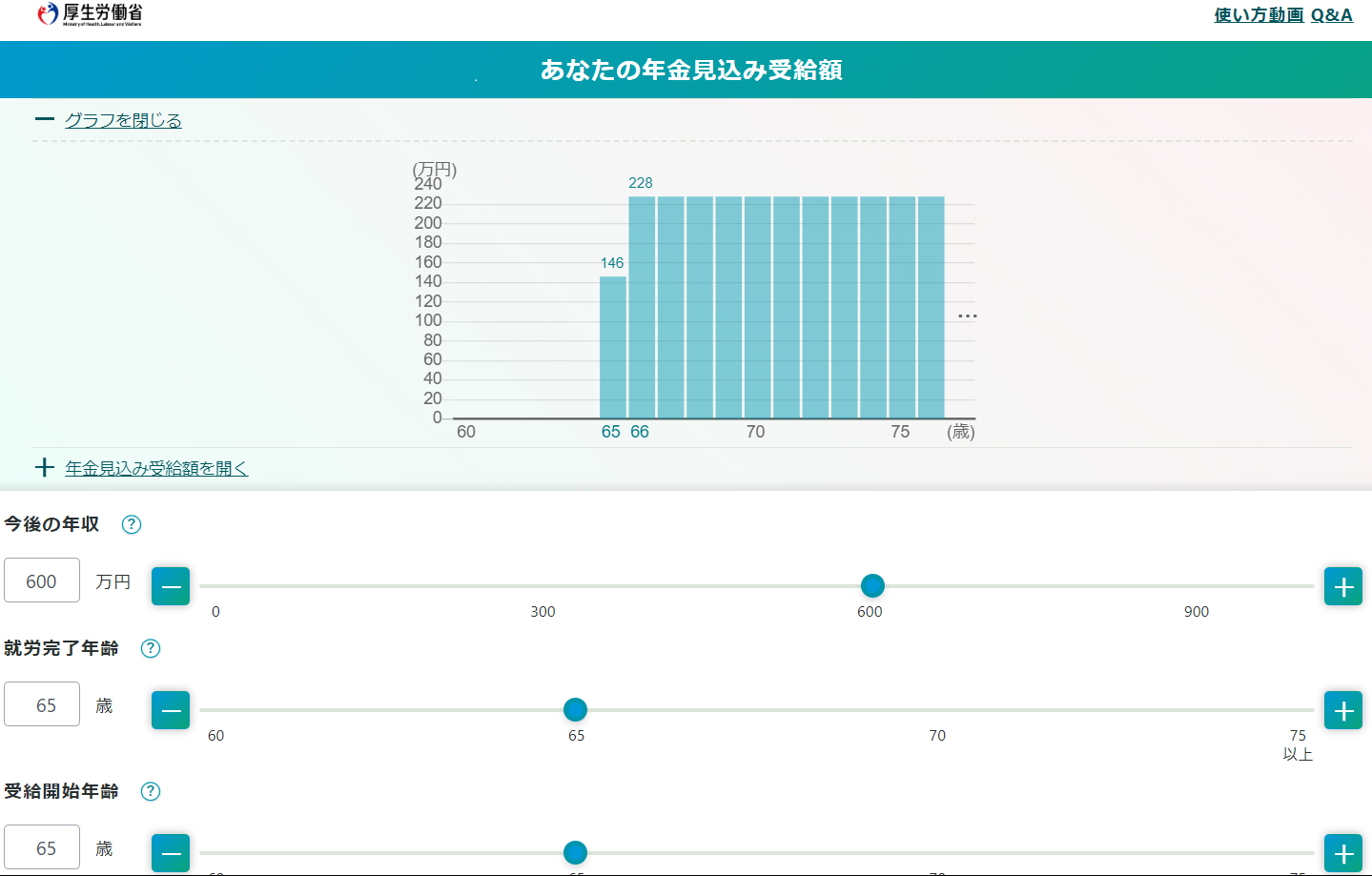Image resolution: width=1372 pixels, height=876 pixels.
Task: Increase 今後の年収 with plus button
Action: 1343,586
